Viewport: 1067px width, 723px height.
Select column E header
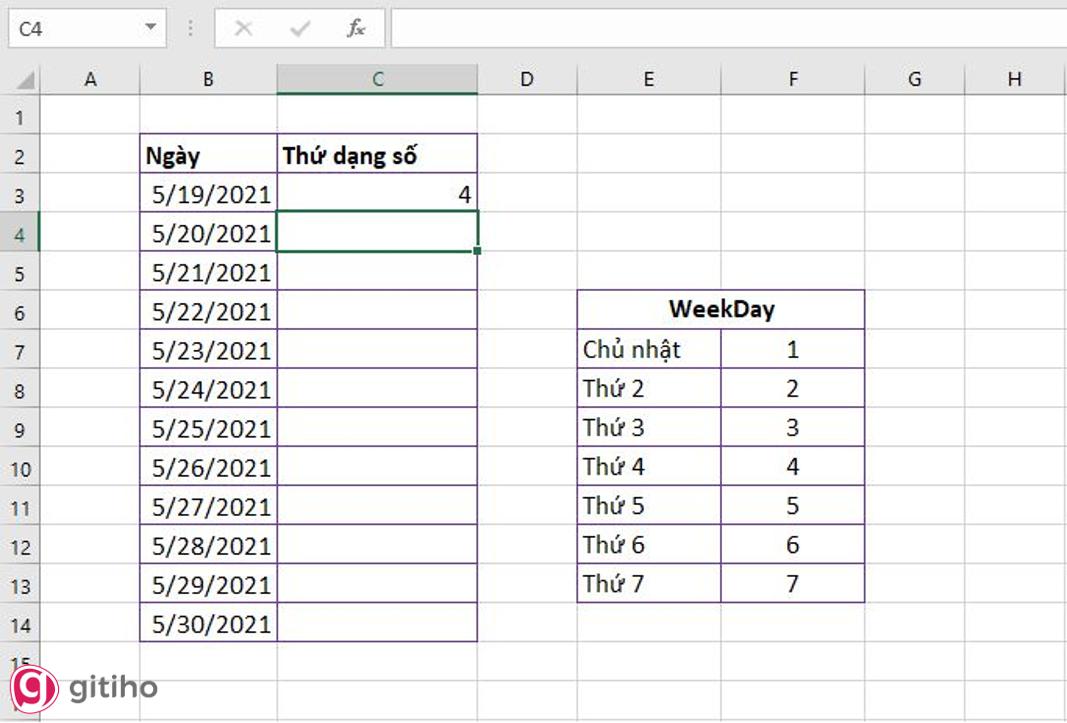coord(648,80)
